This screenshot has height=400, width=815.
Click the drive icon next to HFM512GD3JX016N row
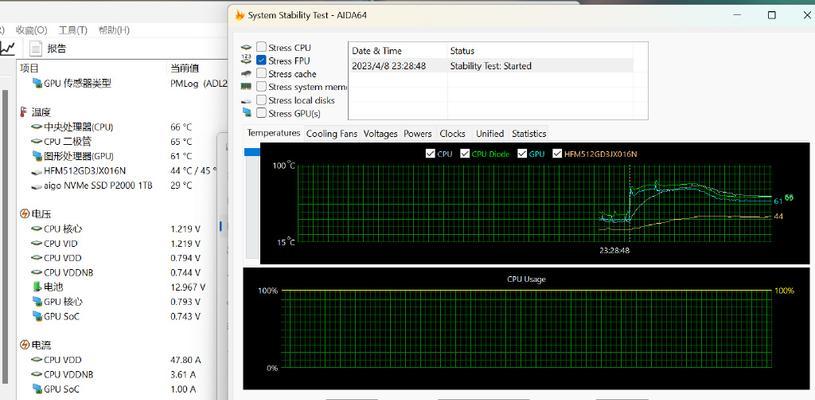37,171
